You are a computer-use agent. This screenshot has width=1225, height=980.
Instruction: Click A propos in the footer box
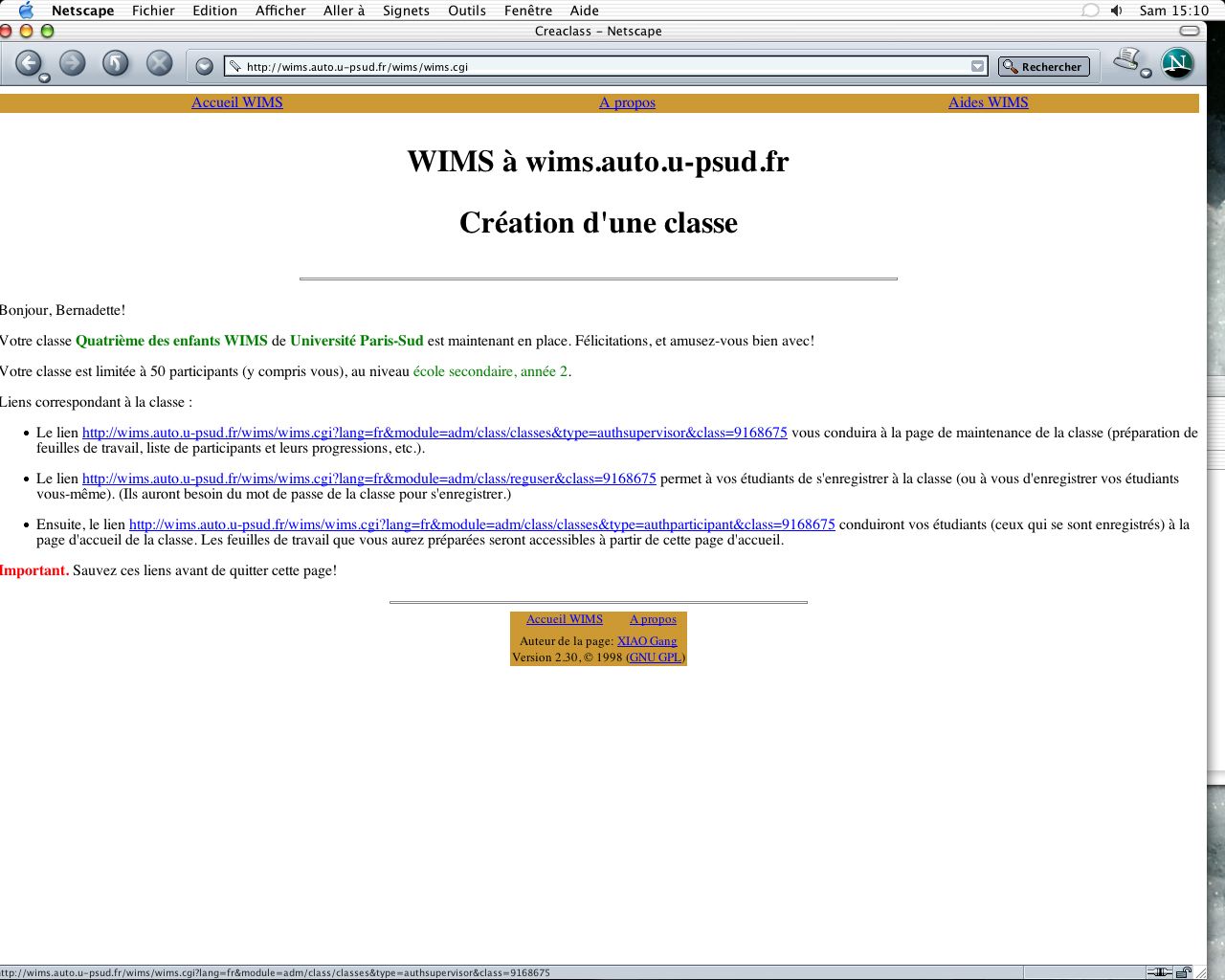(653, 619)
